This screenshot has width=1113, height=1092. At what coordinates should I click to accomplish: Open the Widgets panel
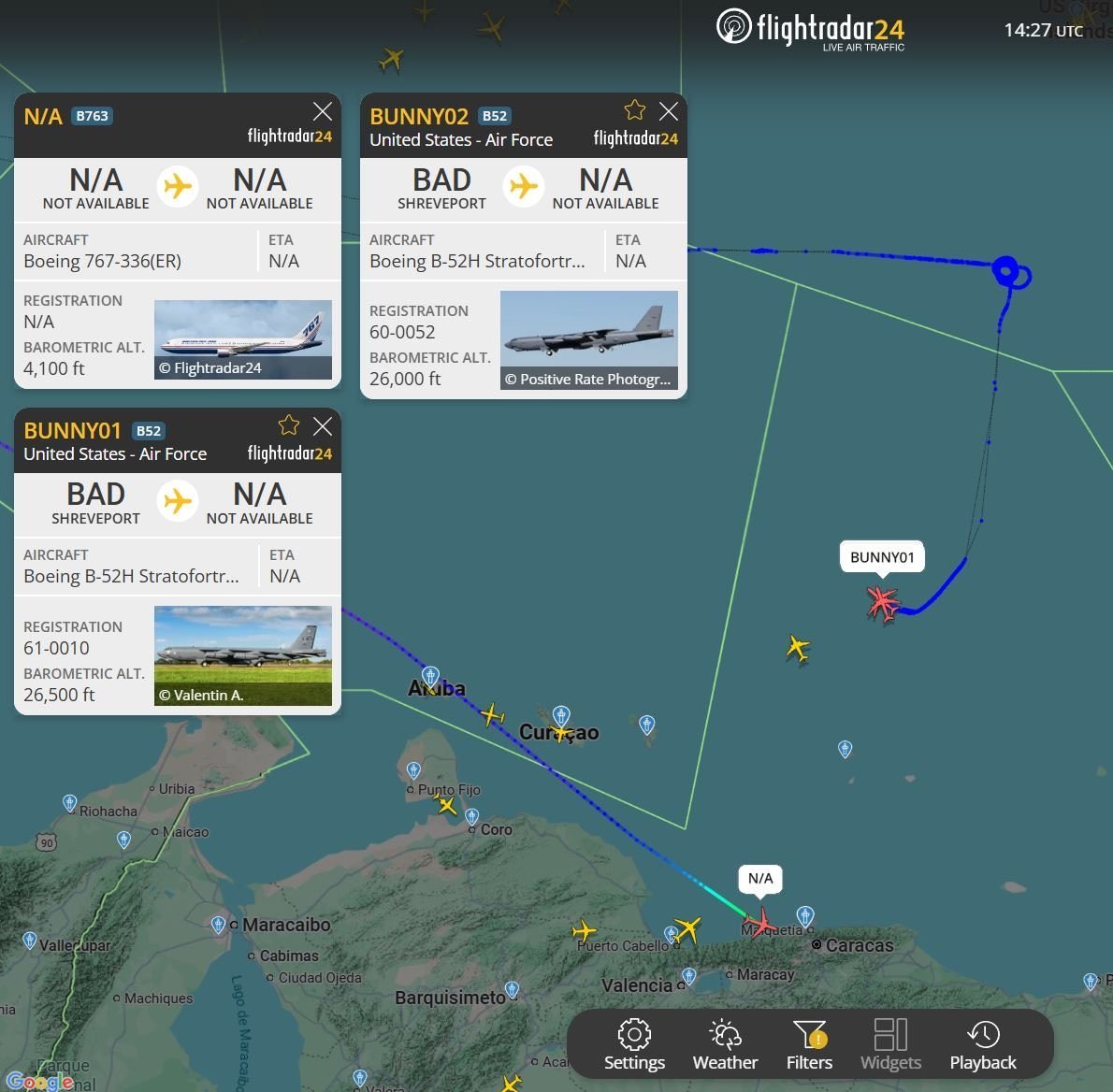[890, 1044]
